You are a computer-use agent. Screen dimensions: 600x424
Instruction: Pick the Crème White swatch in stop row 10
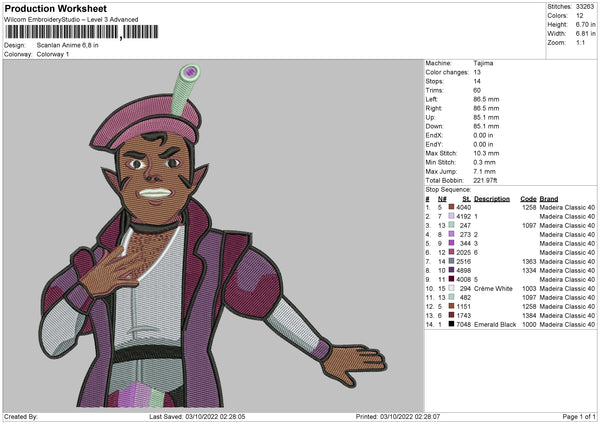(x=452, y=288)
